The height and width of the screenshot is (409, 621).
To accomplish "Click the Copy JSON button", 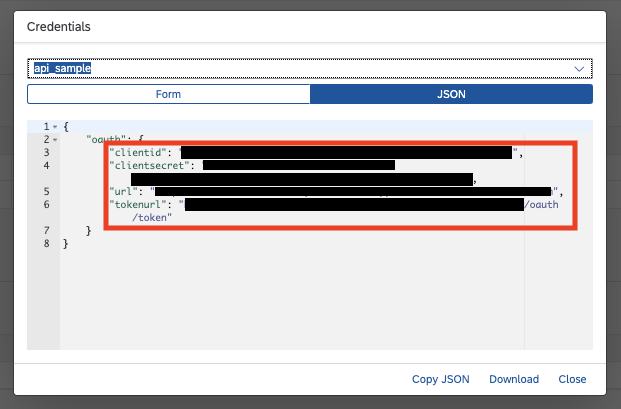I will (440, 379).
